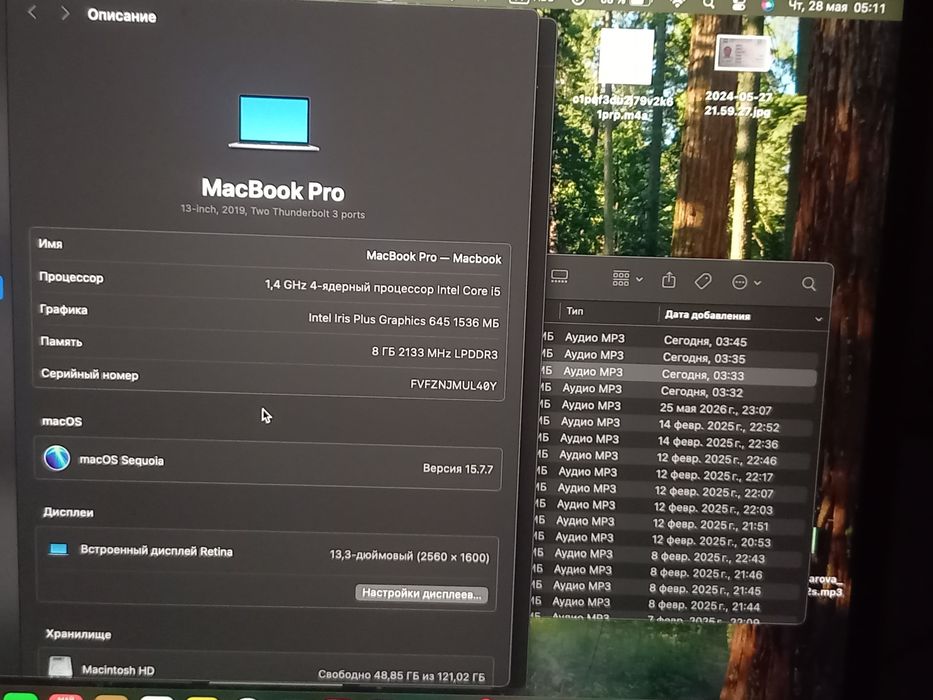
Task: Click the Имя row showing MacBook Pro — Macbook
Action: pos(271,251)
